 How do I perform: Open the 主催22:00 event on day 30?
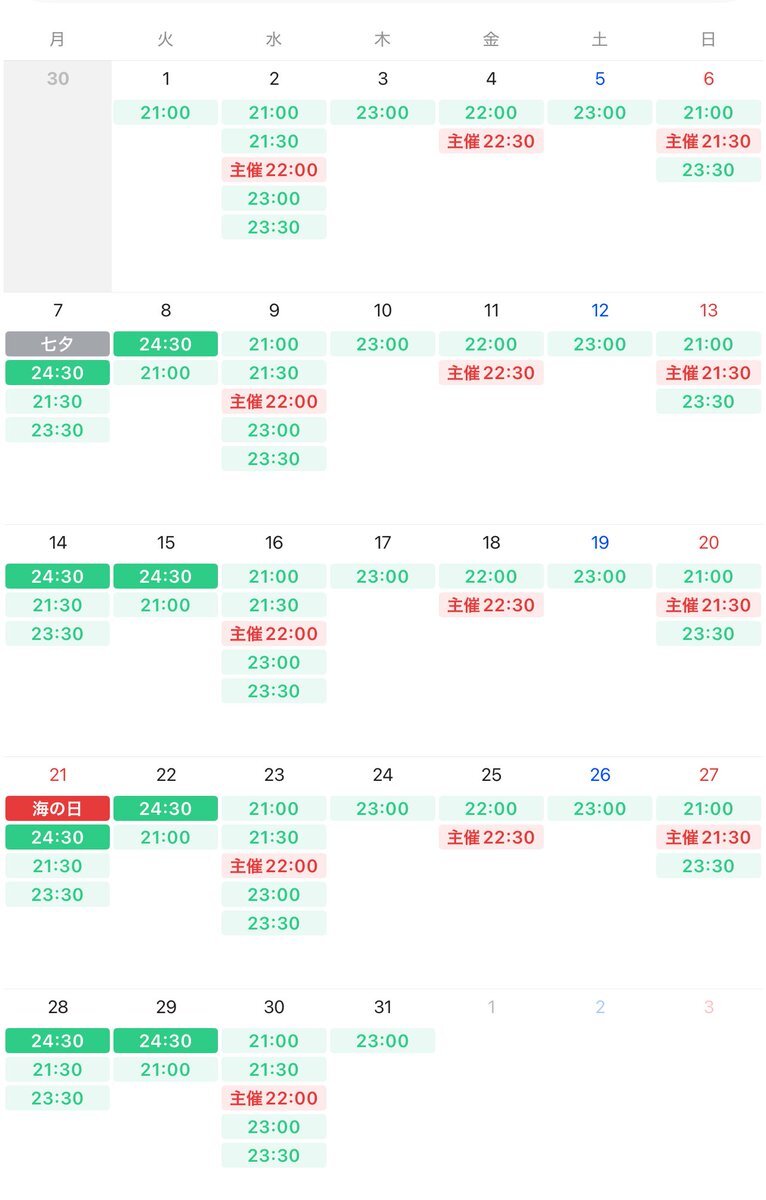click(x=274, y=1098)
